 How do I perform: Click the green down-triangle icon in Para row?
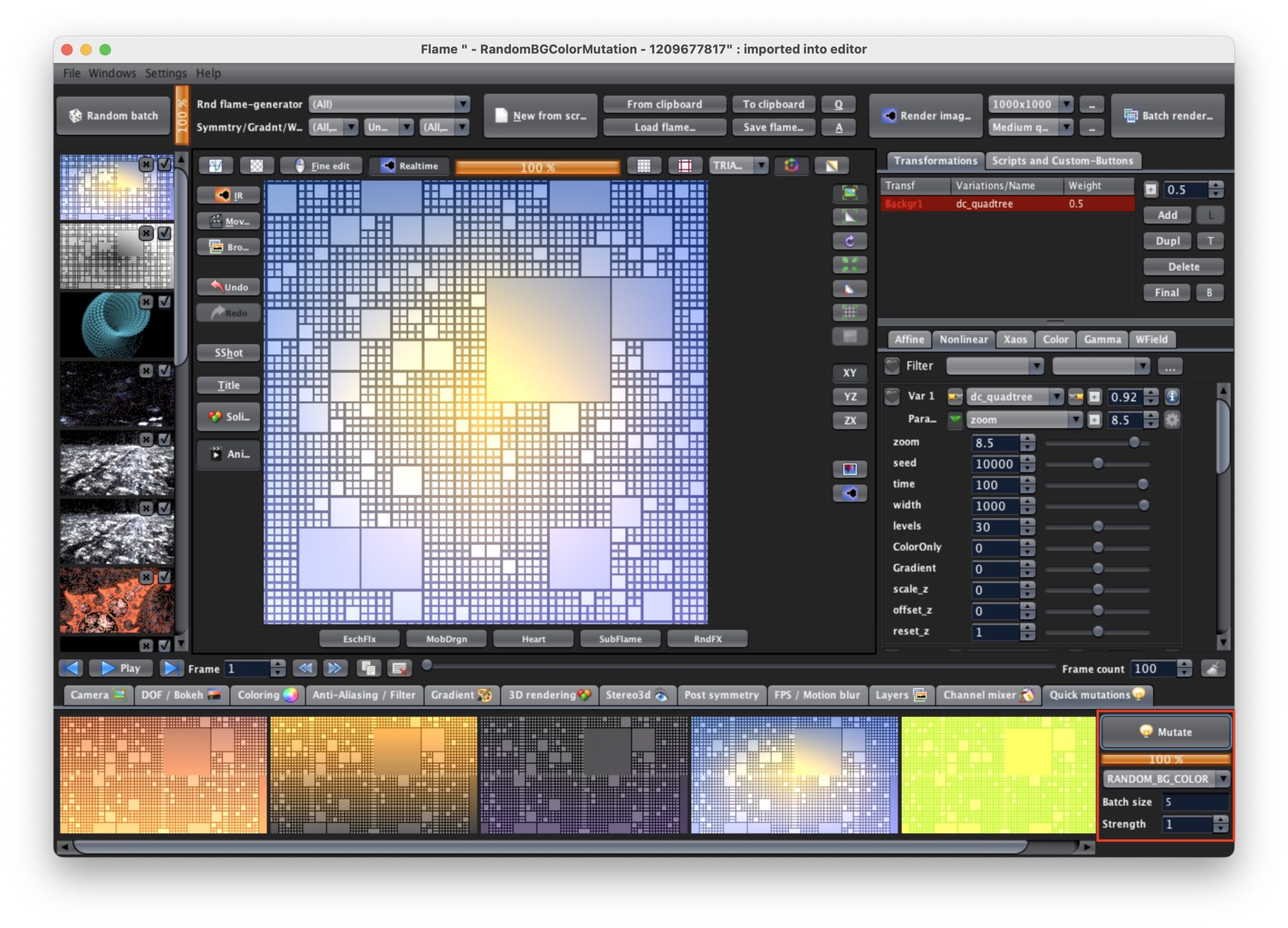[x=954, y=419]
